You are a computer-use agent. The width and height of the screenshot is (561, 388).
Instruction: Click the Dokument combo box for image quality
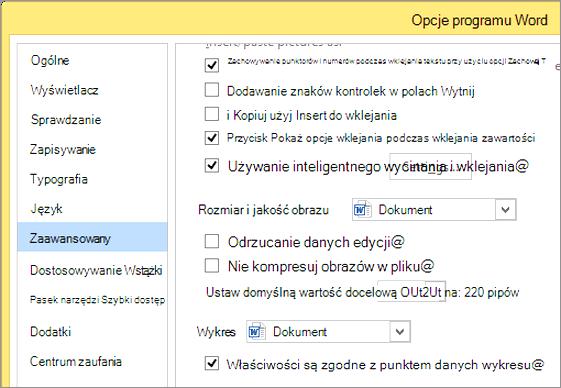tap(434, 209)
